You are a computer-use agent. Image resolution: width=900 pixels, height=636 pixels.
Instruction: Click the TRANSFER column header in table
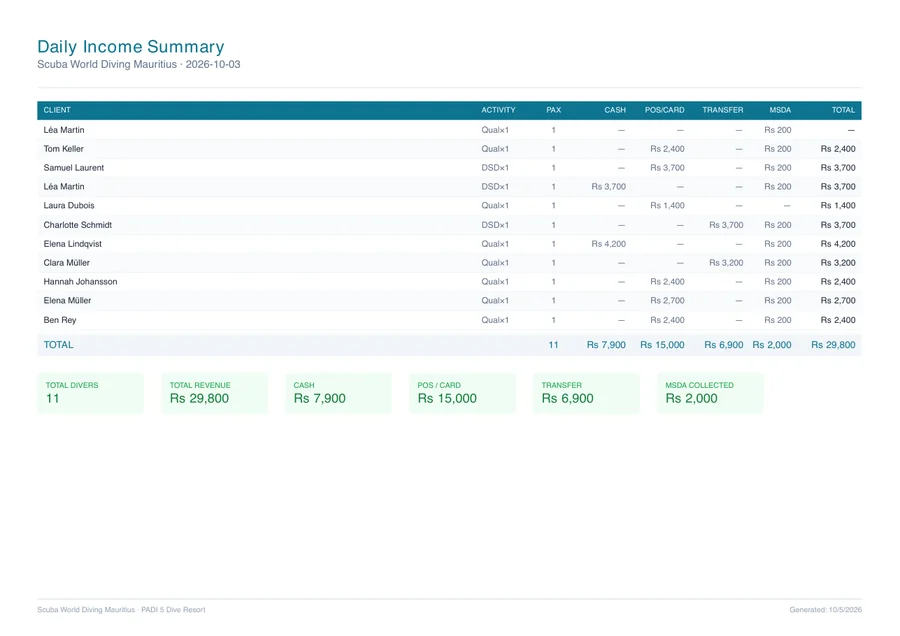click(x=723, y=110)
